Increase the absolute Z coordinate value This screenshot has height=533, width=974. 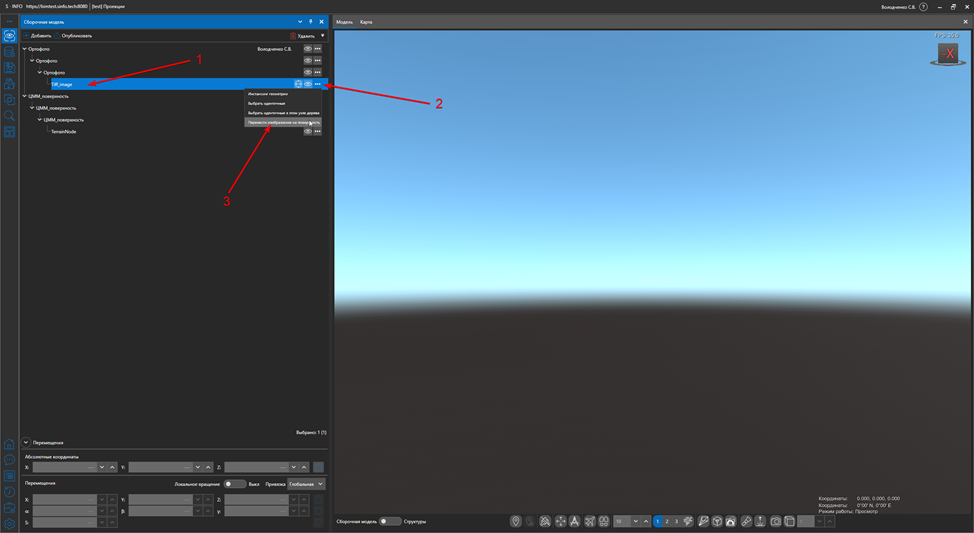coord(304,467)
